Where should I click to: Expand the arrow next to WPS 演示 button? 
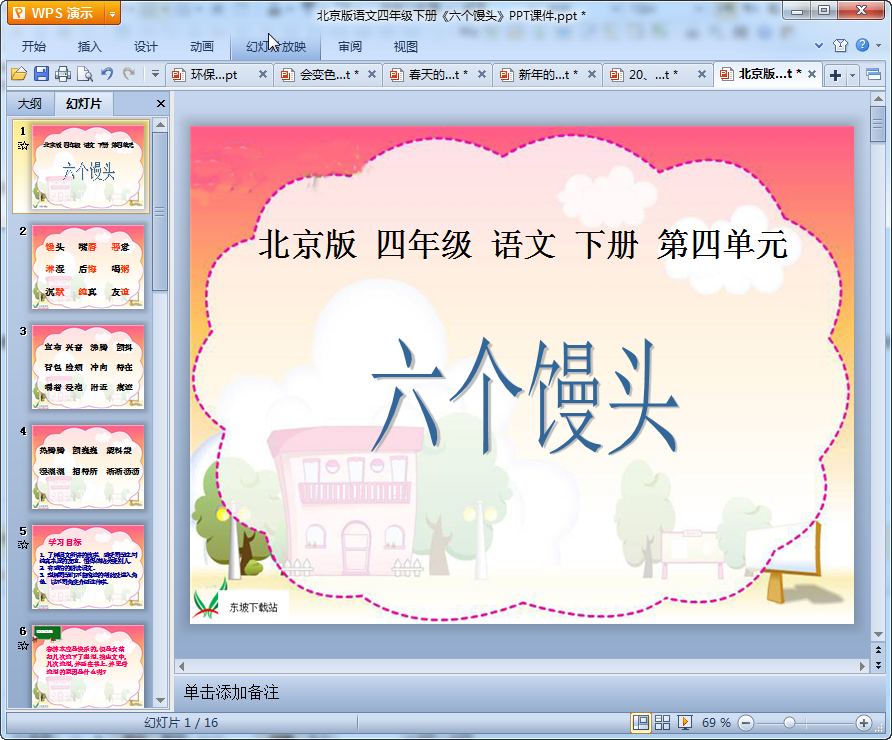point(113,13)
